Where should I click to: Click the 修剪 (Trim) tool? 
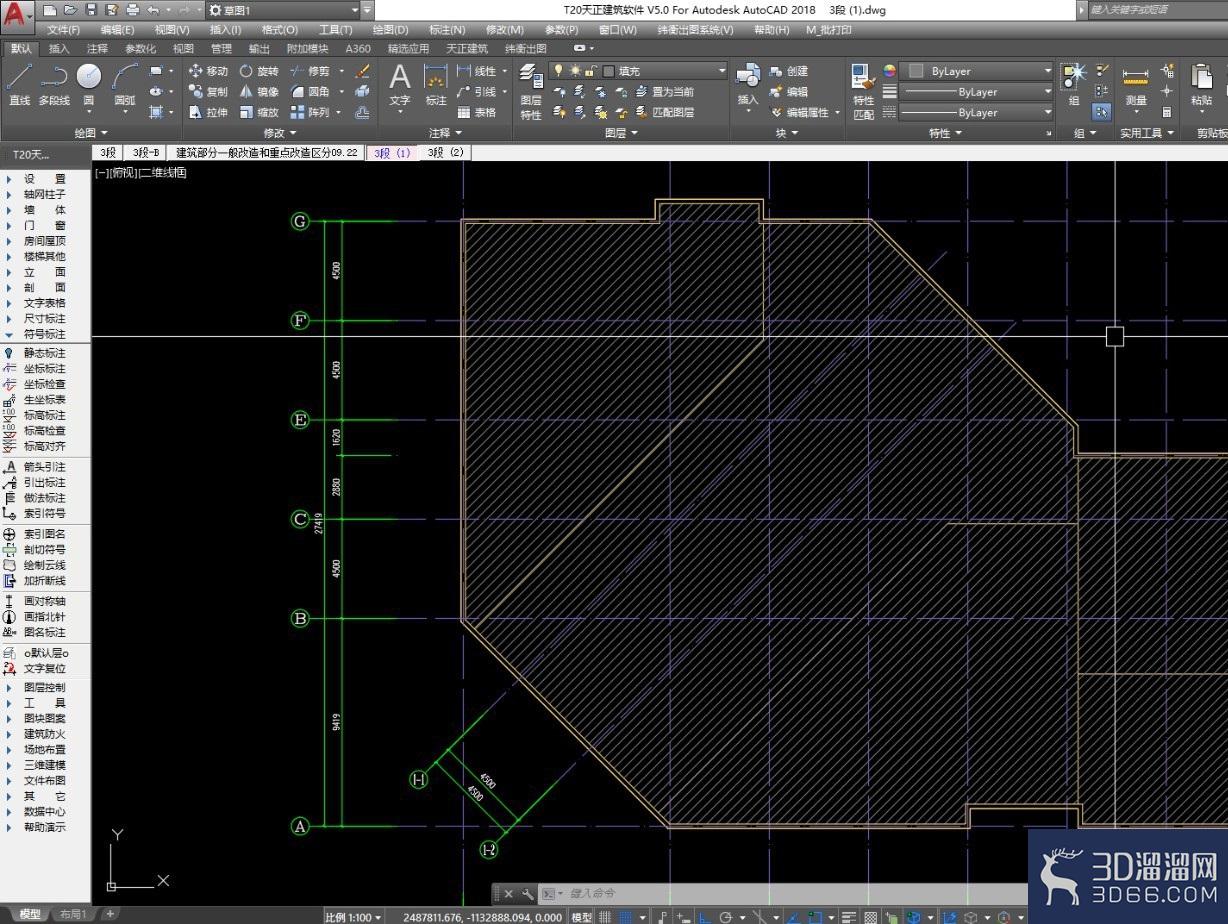coord(310,71)
